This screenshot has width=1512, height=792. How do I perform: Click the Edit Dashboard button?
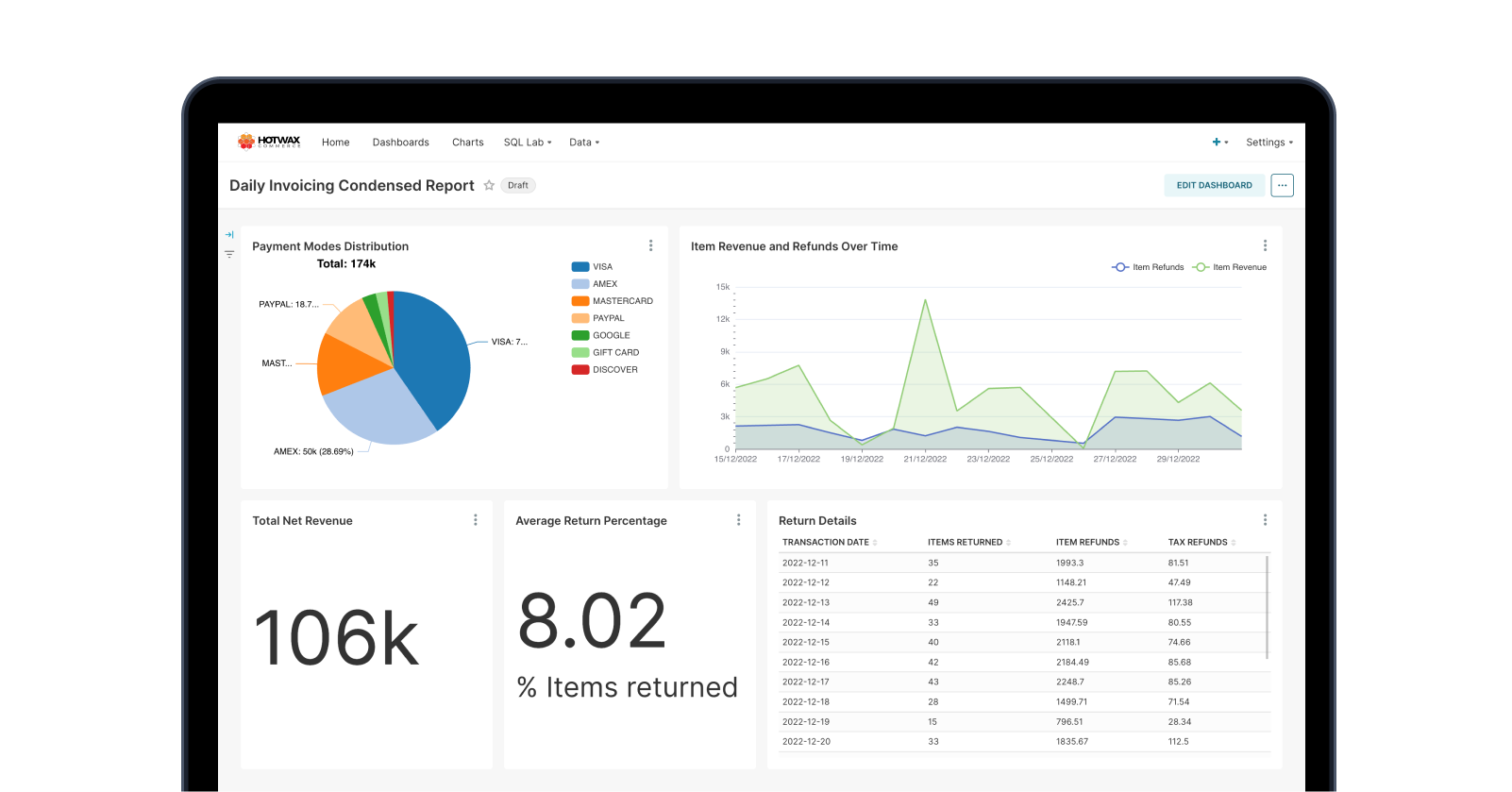coord(1214,185)
